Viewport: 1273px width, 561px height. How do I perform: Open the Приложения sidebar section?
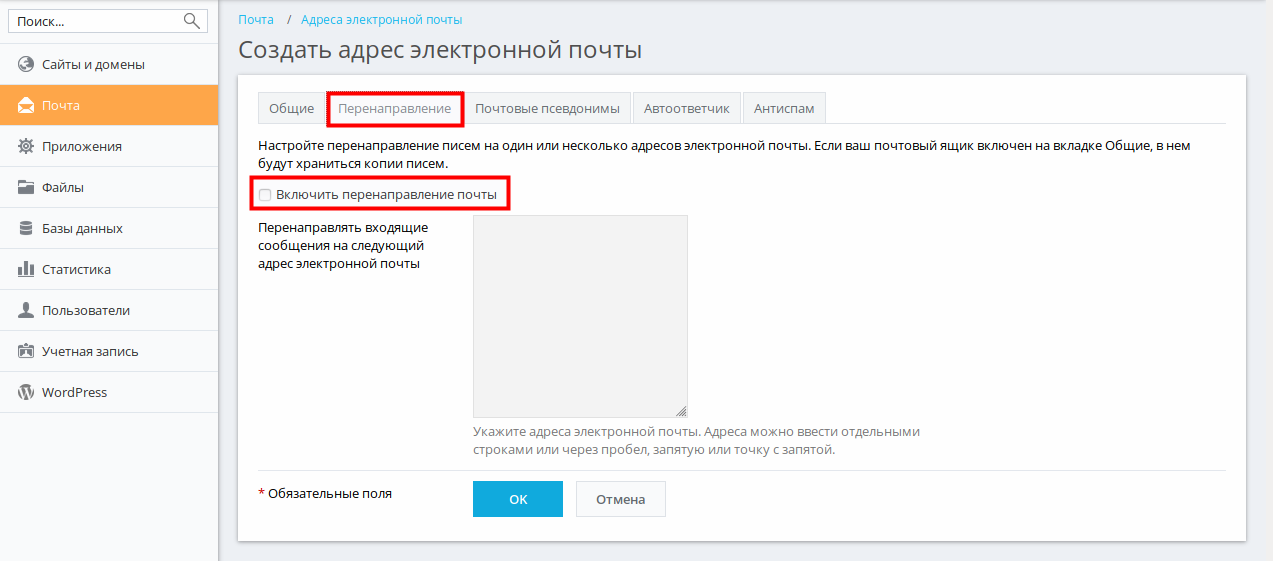click(109, 146)
